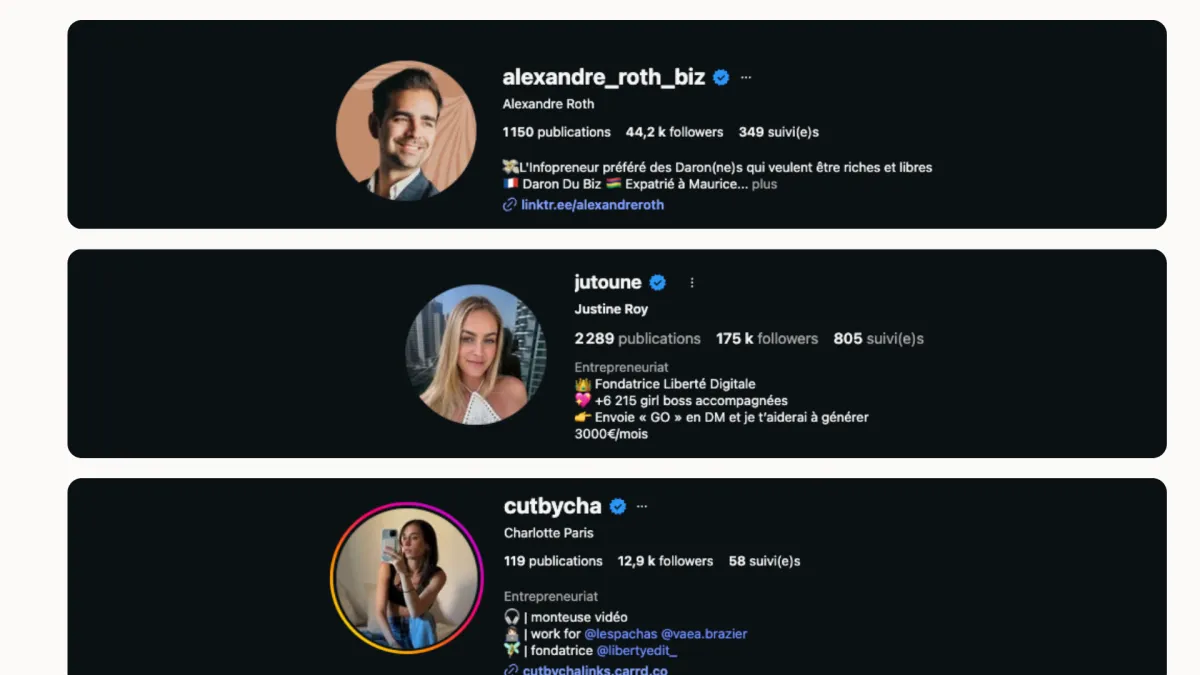Open the three-dot menu beside cutbycha
The width and height of the screenshot is (1200, 675).
coord(642,506)
